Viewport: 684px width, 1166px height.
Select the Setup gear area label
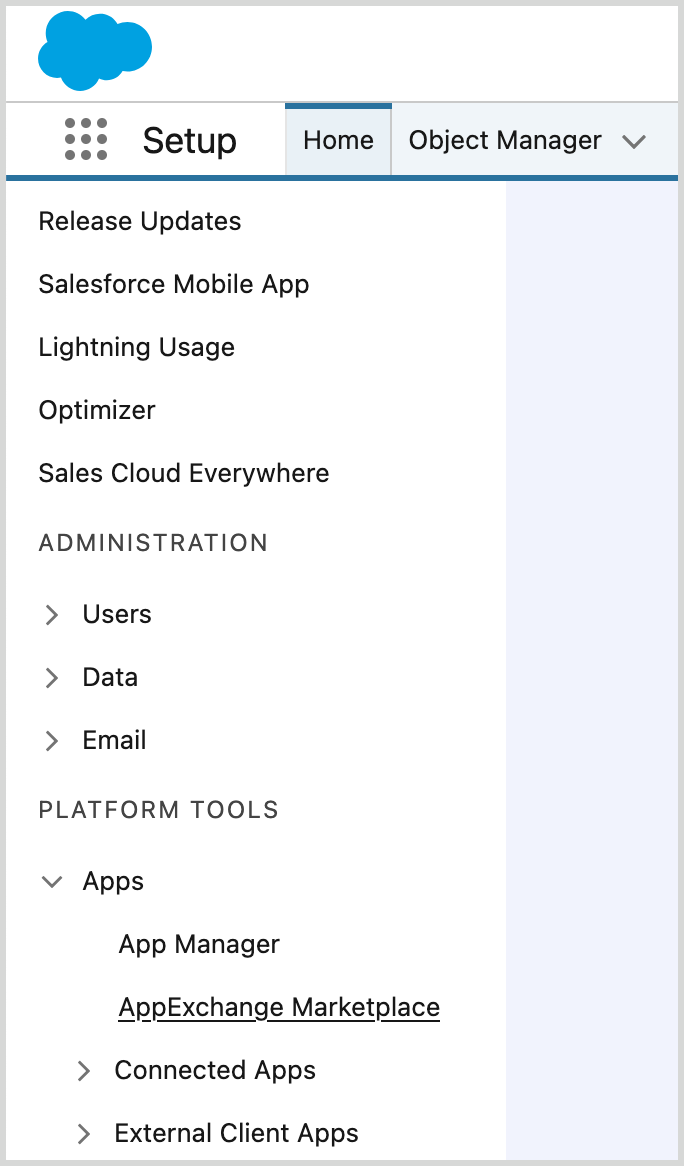(x=189, y=140)
